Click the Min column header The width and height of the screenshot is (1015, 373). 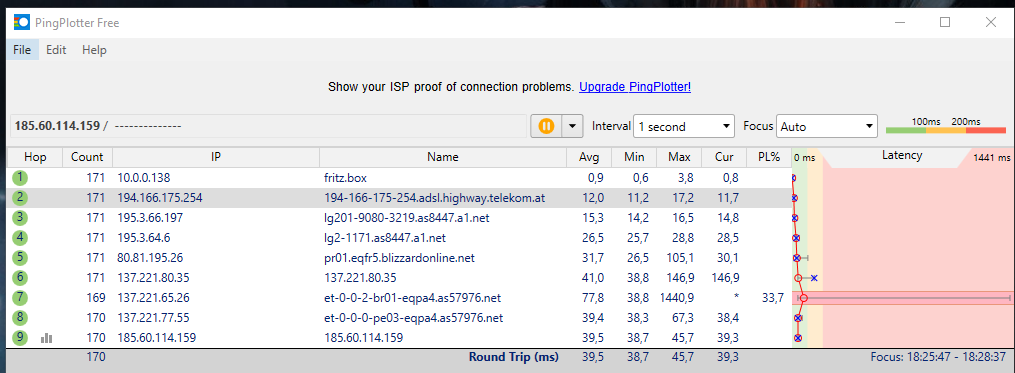coord(634,157)
